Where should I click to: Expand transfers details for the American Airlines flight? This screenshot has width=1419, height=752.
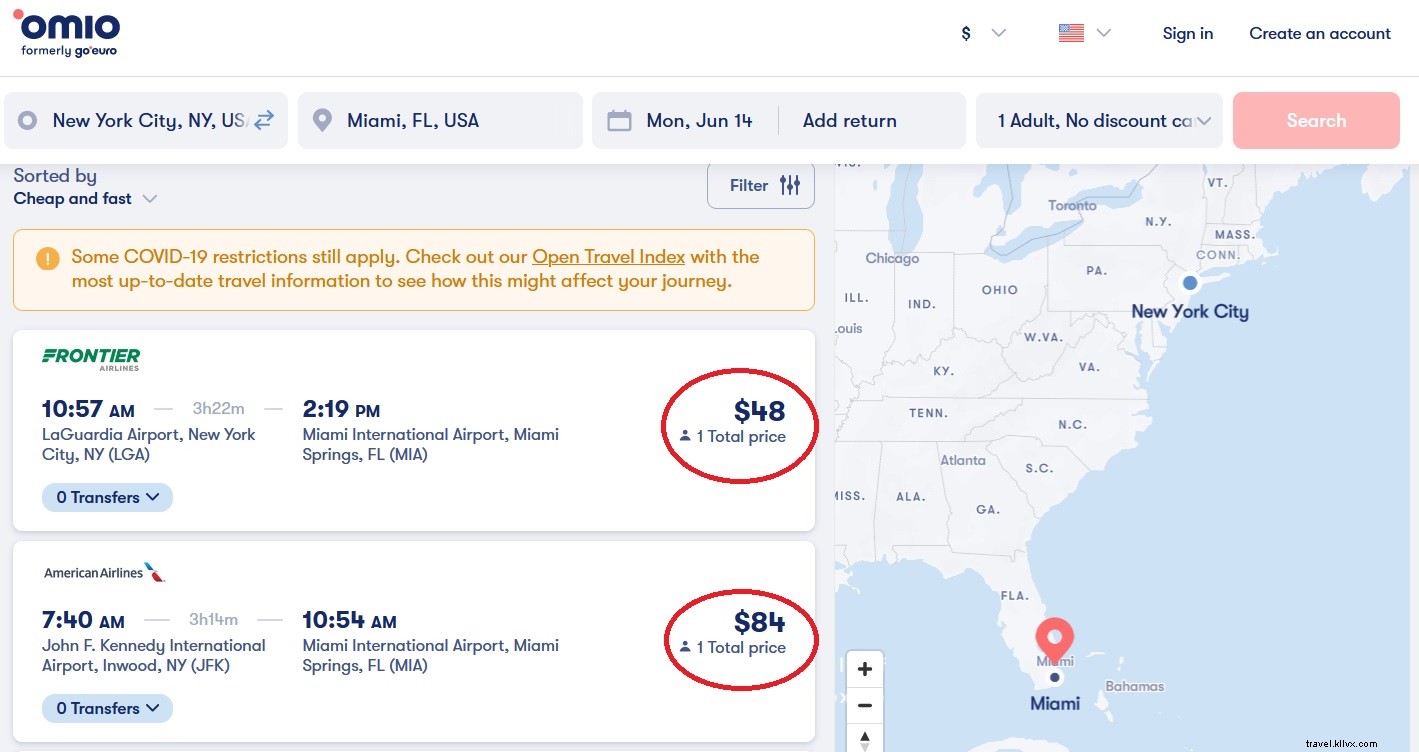pyautogui.click(x=107, y=708)
